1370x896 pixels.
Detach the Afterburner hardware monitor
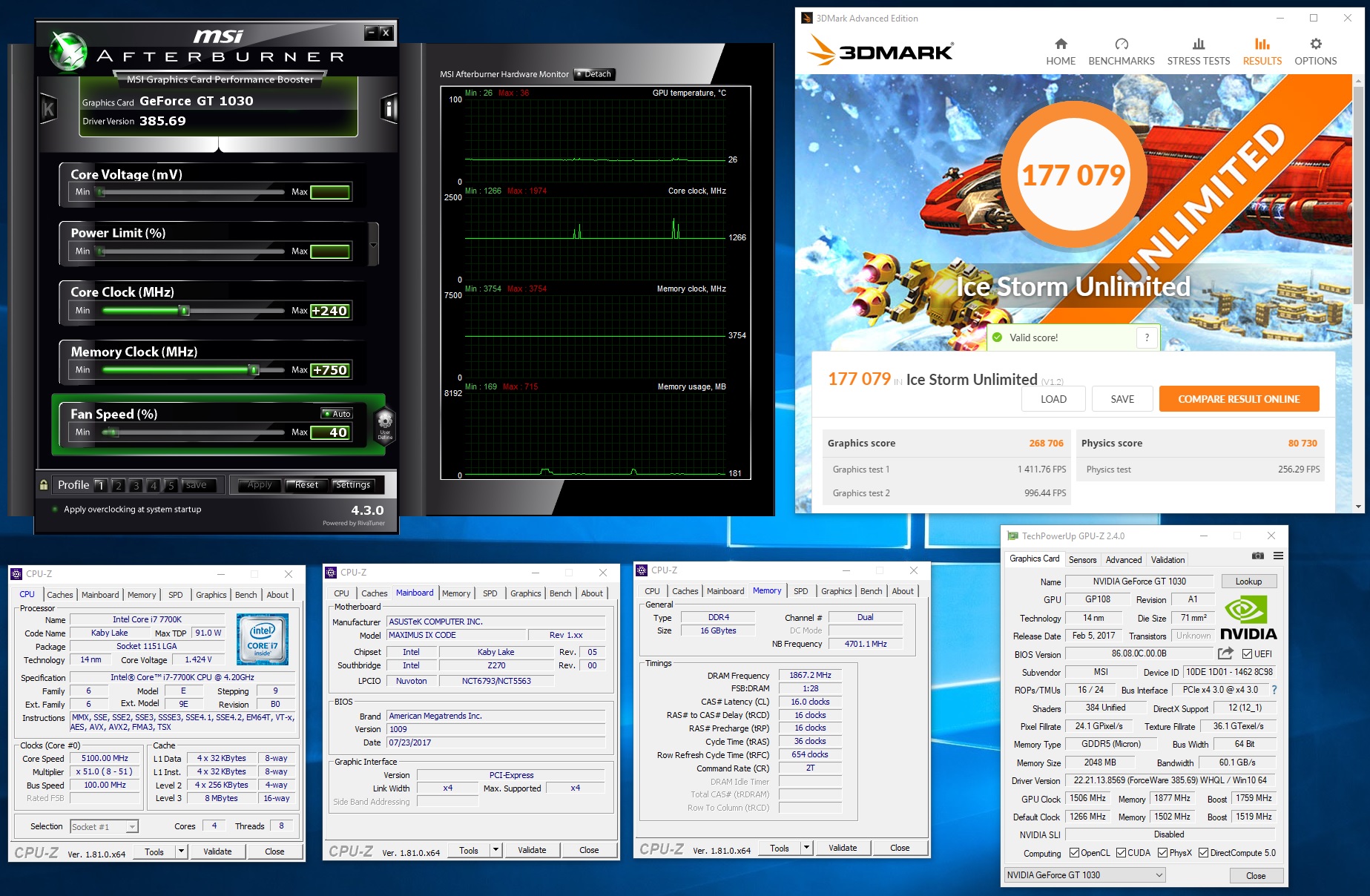594,74
